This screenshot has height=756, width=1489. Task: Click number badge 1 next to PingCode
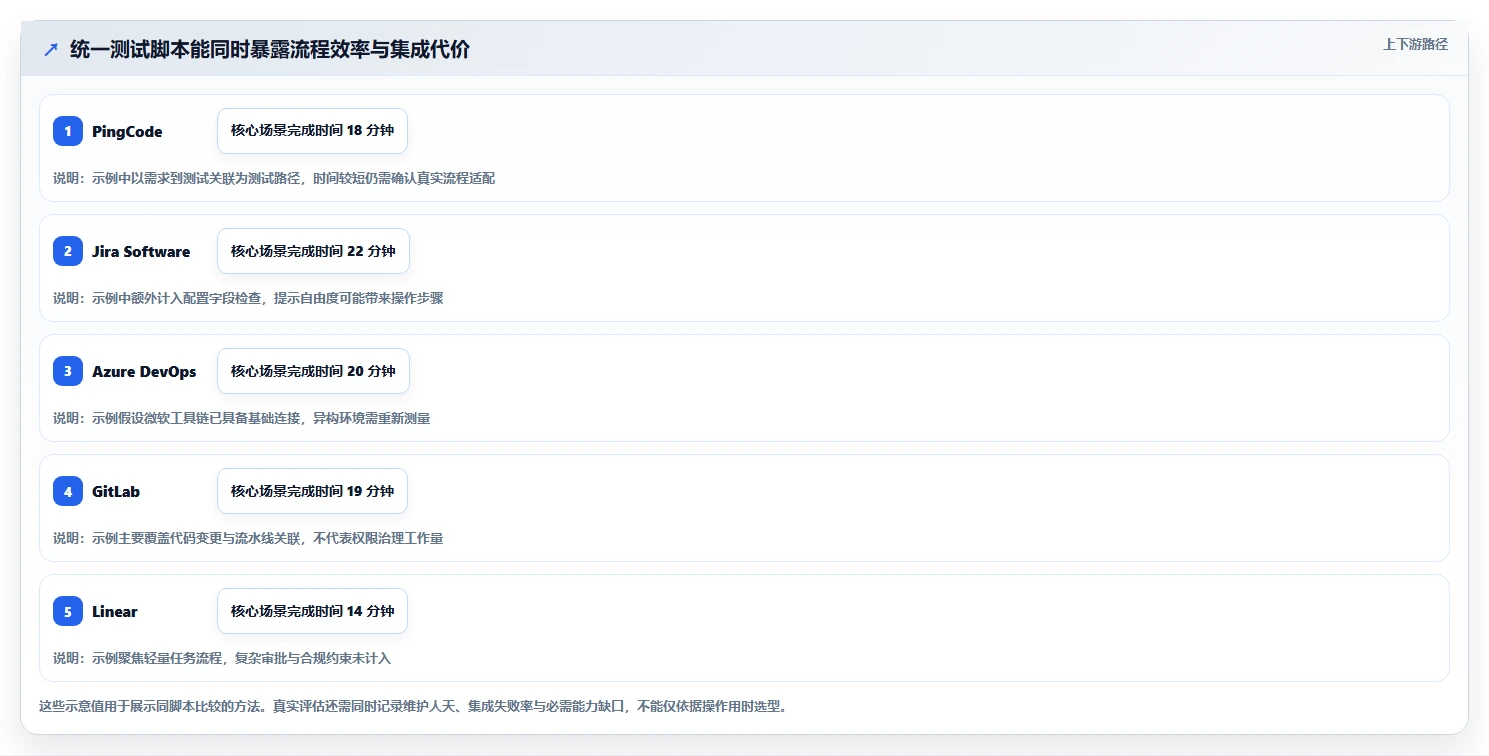[68, 131]
